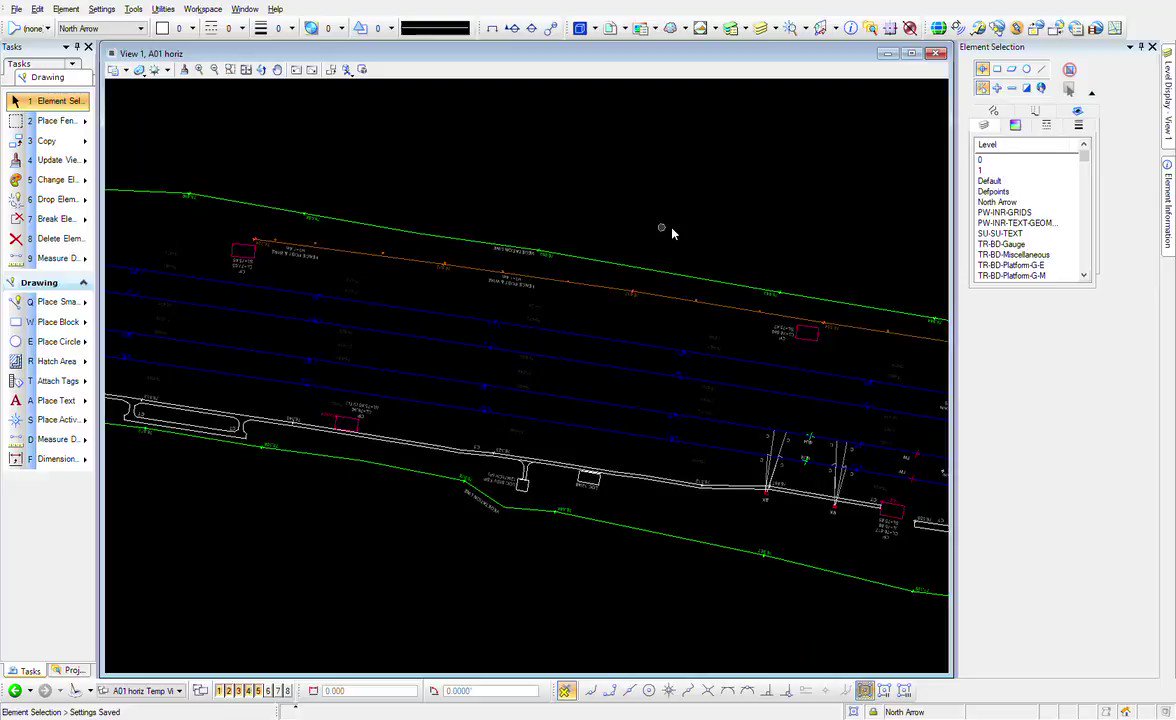The image size is (1176, 720).
Task: Toggle view number 8
Action: [x=287, y=691]
